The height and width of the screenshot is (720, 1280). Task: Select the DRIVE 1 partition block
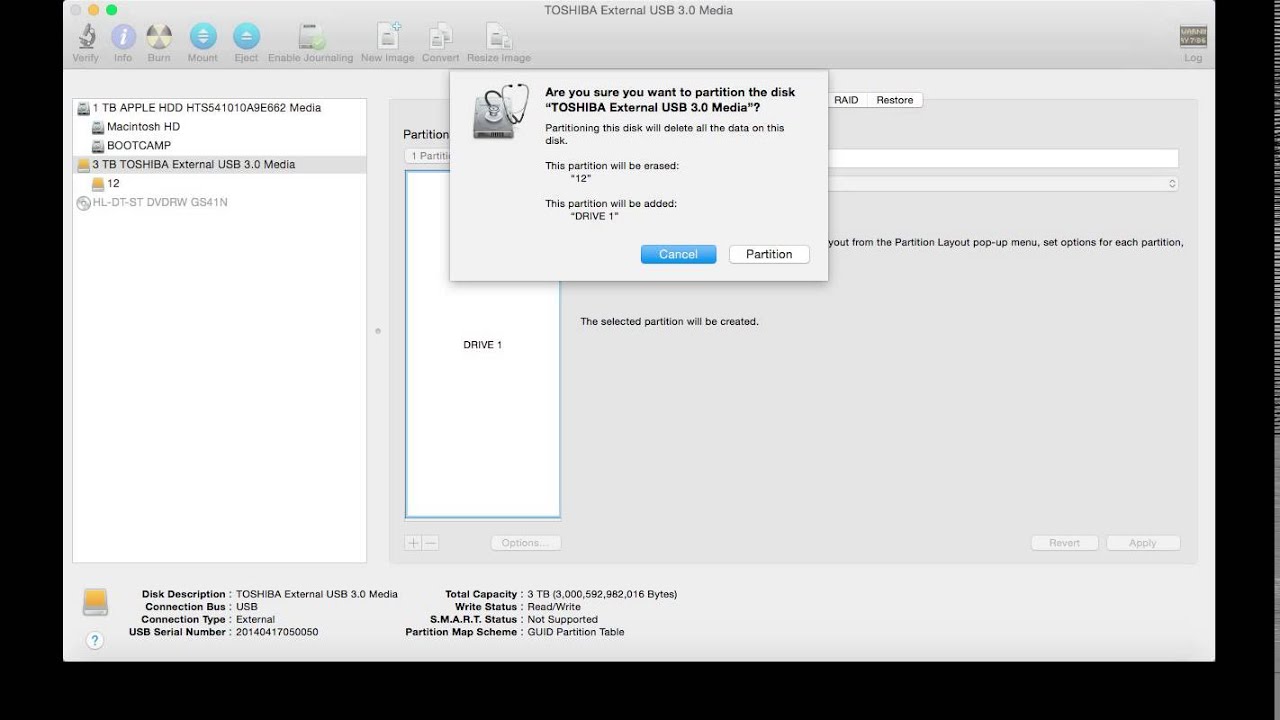(x=483, y=344)
